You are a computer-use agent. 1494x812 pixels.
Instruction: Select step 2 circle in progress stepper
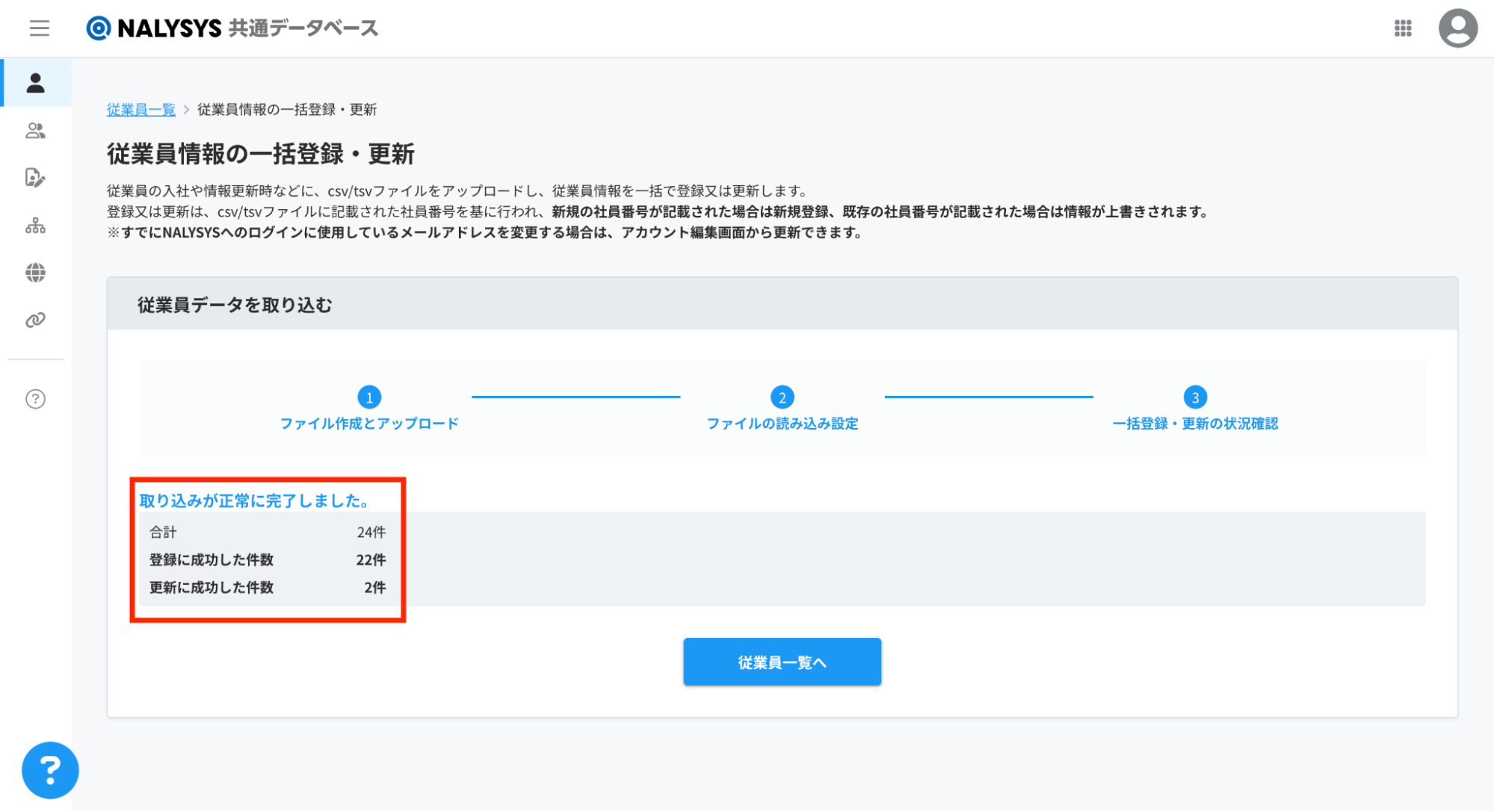click(x=782, y=397)
